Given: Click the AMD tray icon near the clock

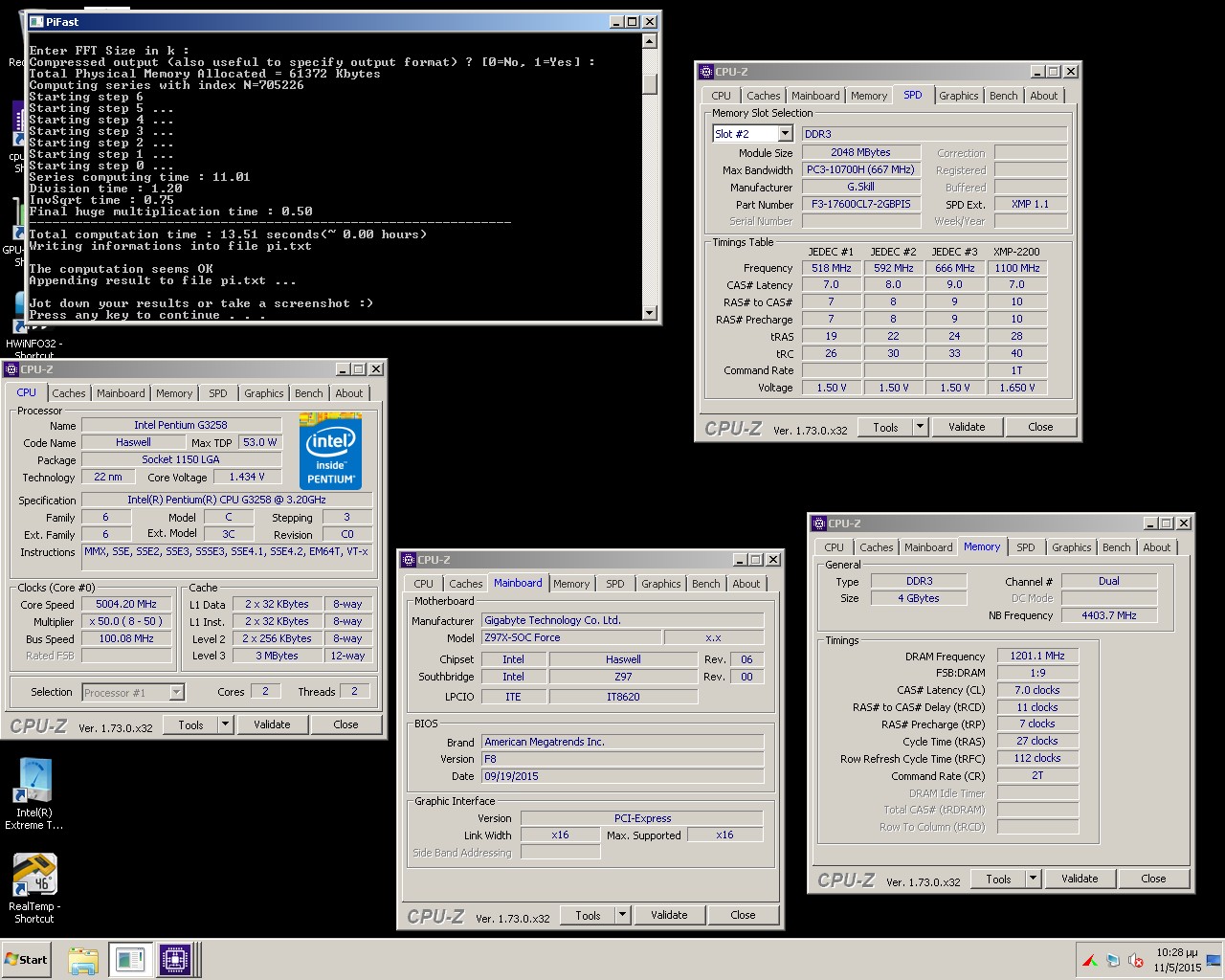Looking at the screenshot, I should (x=1090, y=960).
